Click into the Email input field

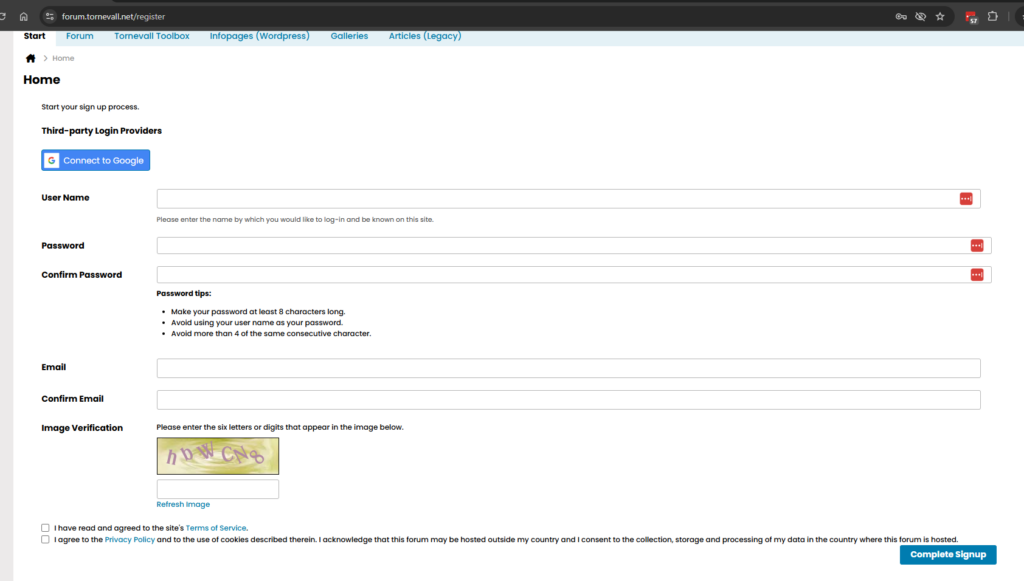(x=568, y=368)
